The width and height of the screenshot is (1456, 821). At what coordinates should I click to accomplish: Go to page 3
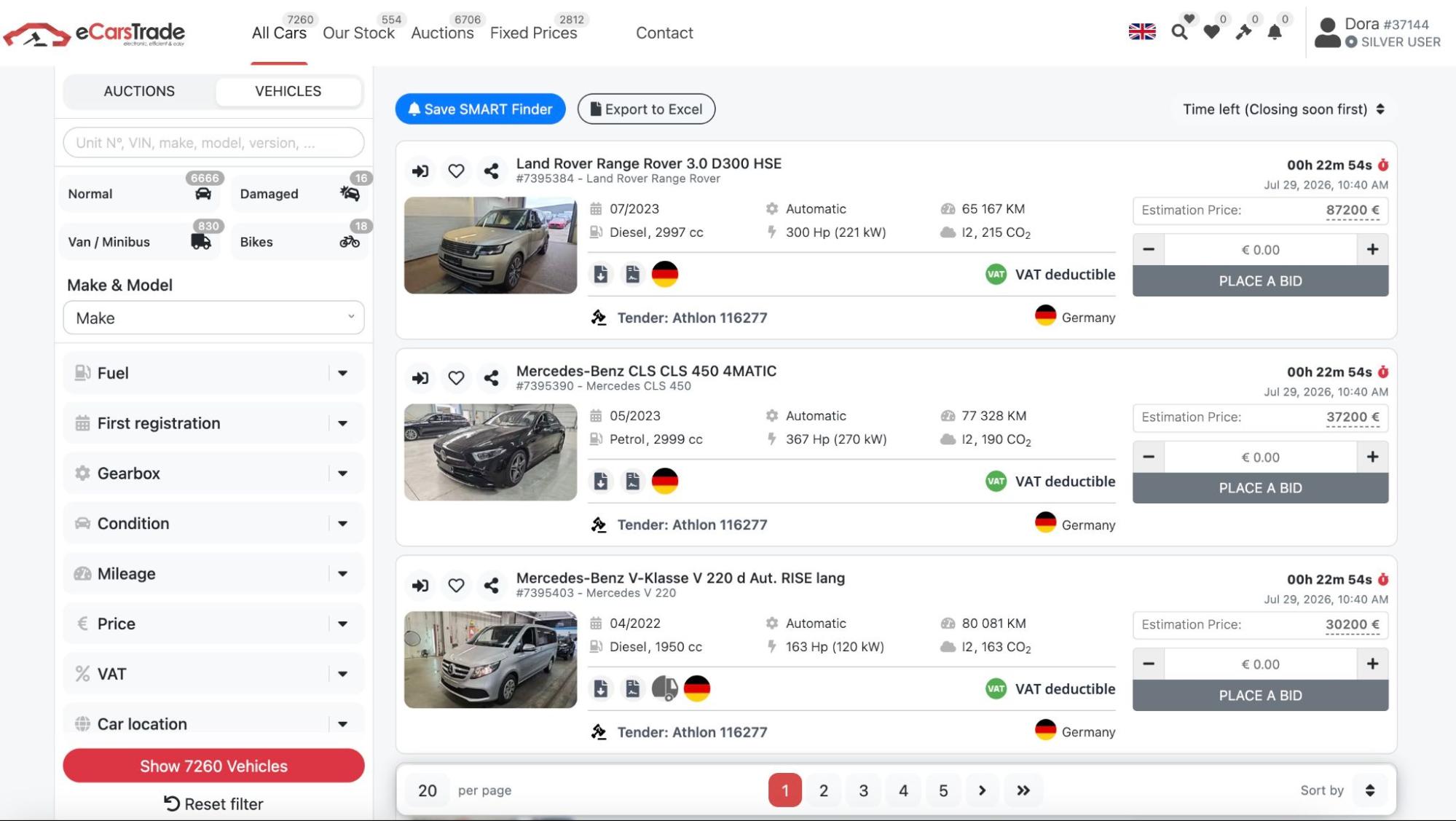(x=863, y=790)
